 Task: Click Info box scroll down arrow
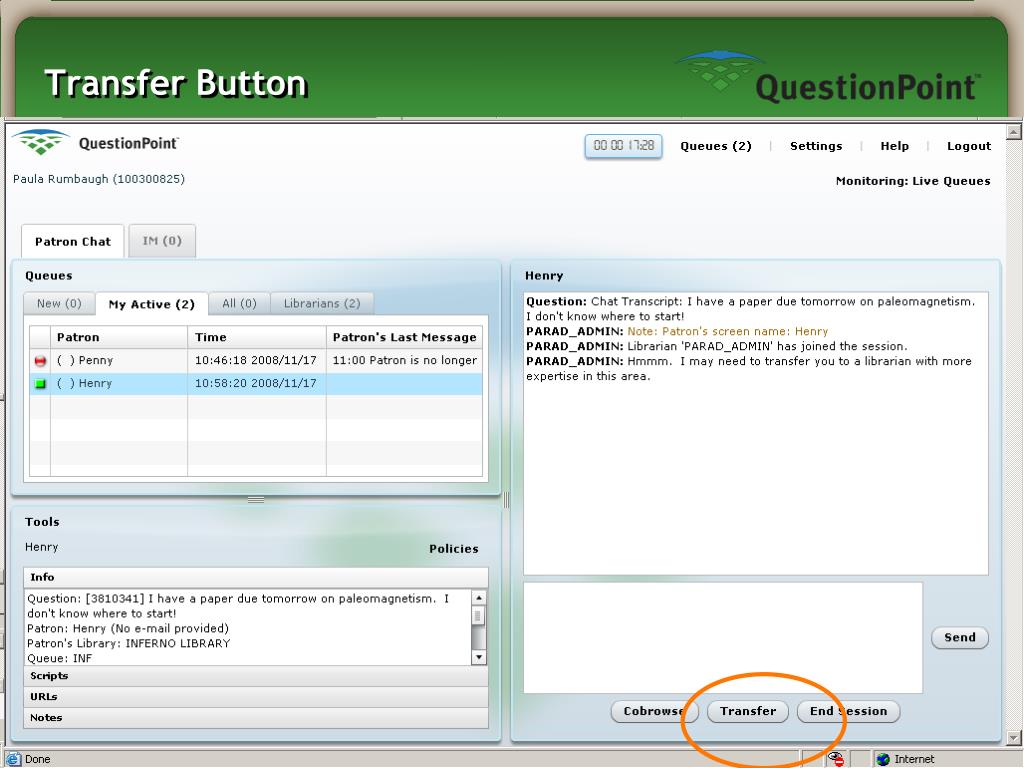pos(479,657)
